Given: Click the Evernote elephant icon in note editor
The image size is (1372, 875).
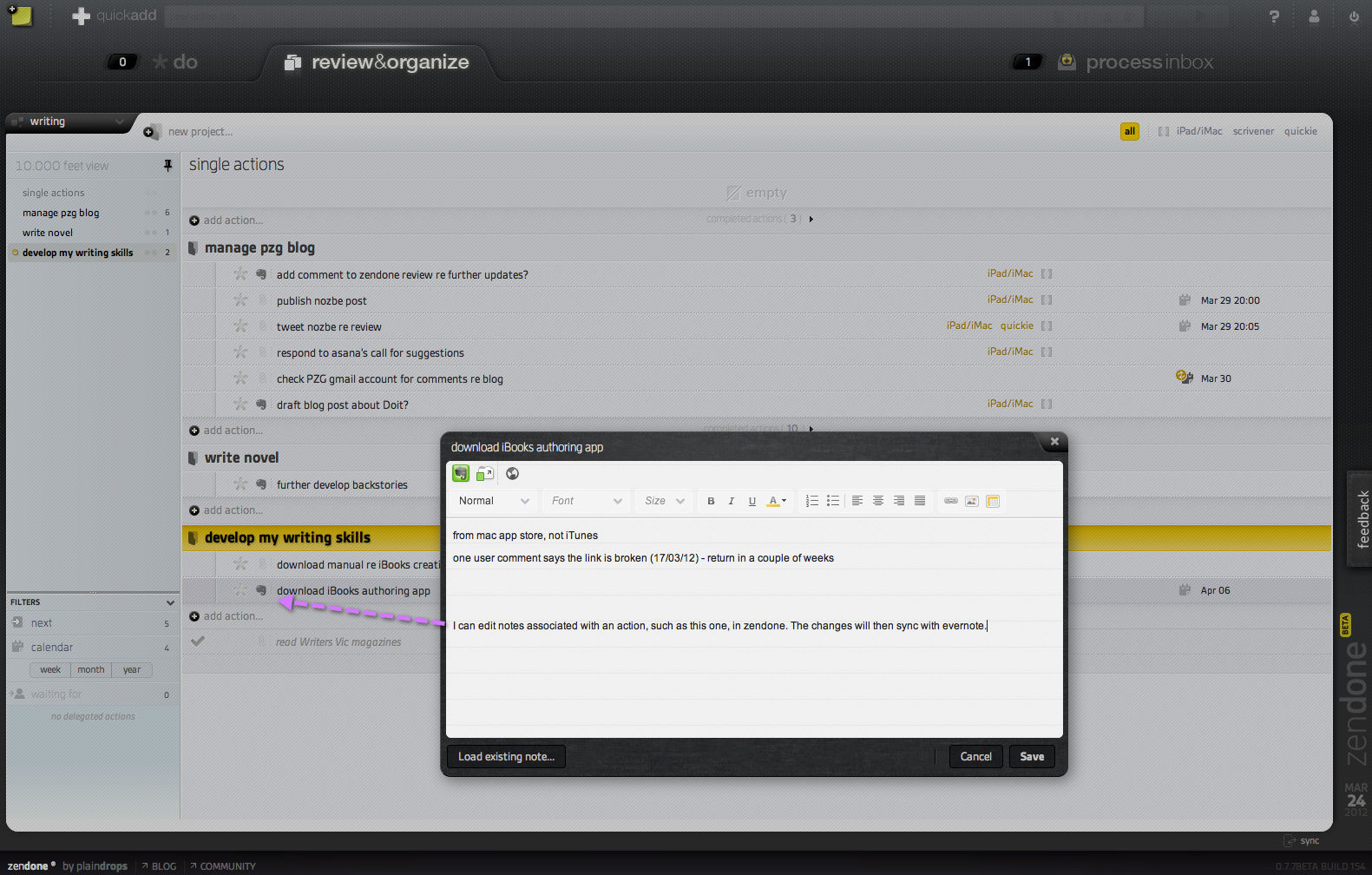Looking at the screenshot, I should coord(461,473).
